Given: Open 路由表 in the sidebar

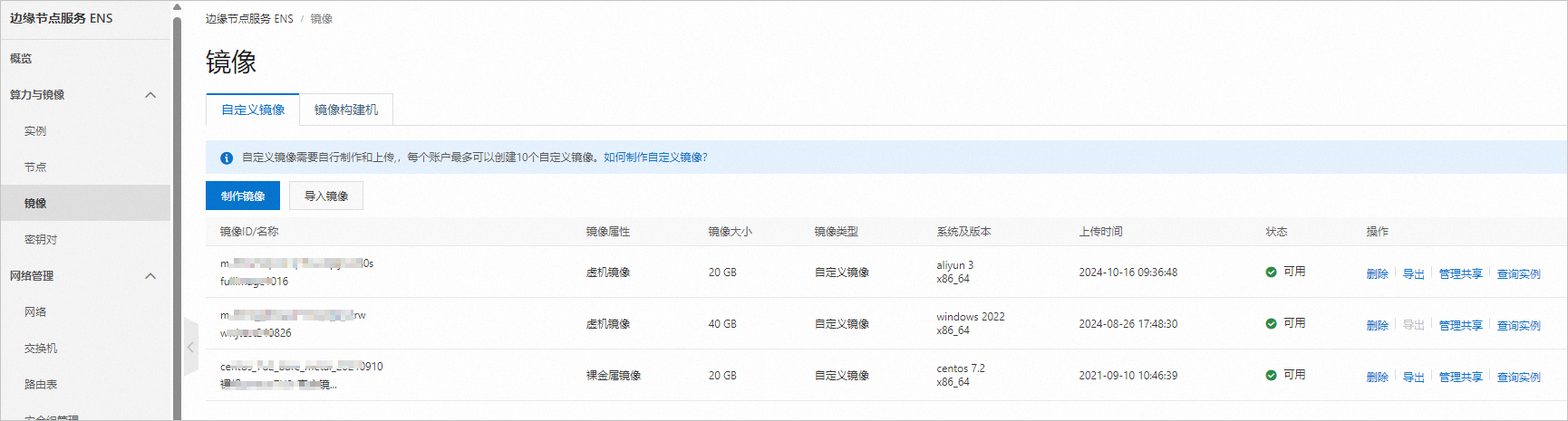Looking at the screenshot, I should coord(41,384).
